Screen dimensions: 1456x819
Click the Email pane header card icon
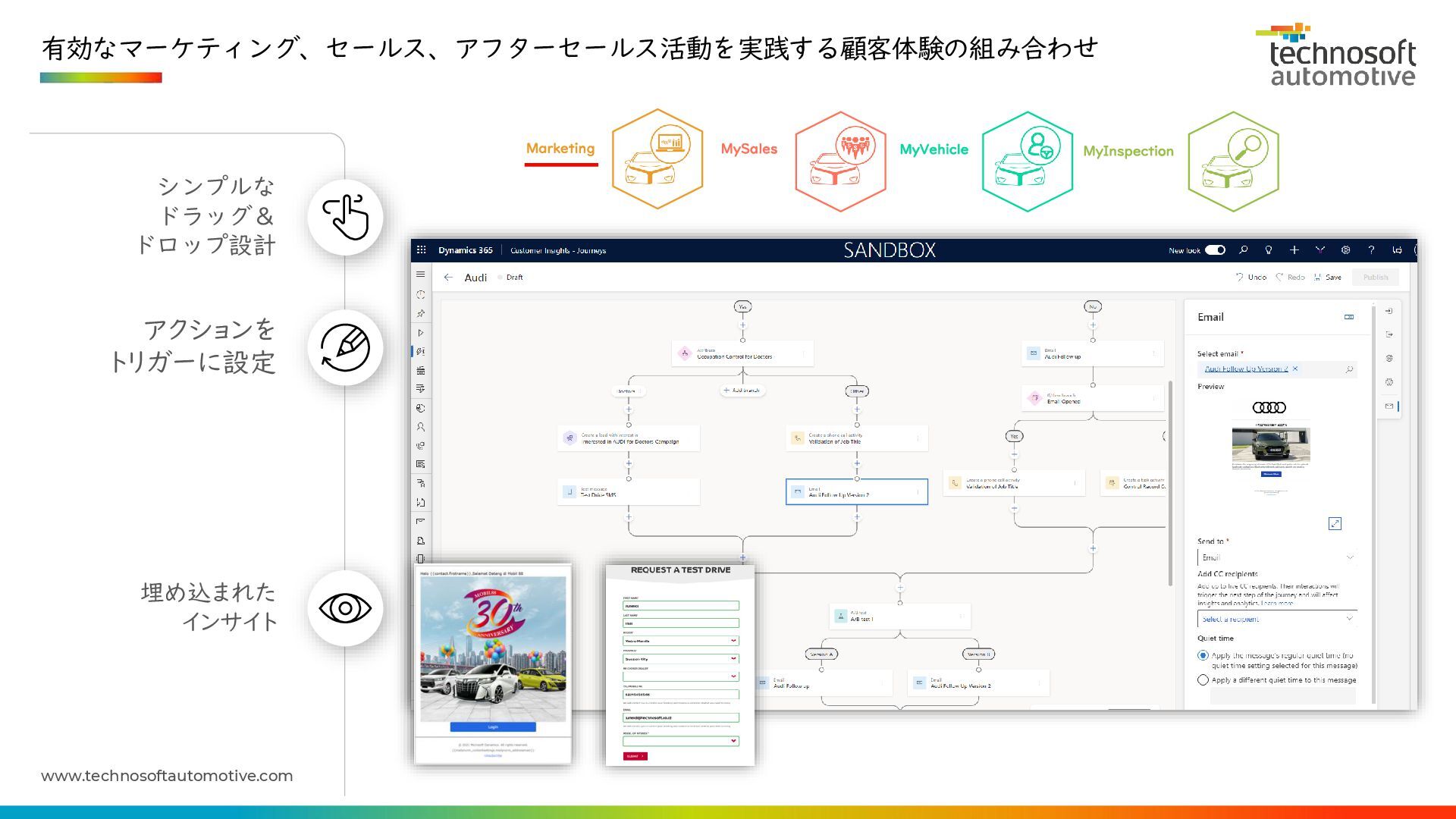(x=1349, y=317)
